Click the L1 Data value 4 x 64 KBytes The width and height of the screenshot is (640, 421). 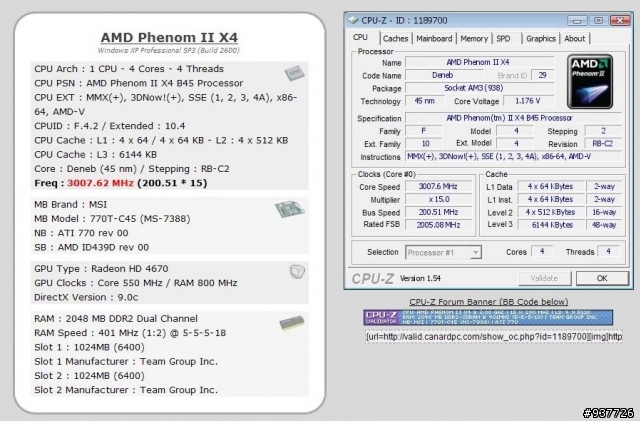coord(550,187)
